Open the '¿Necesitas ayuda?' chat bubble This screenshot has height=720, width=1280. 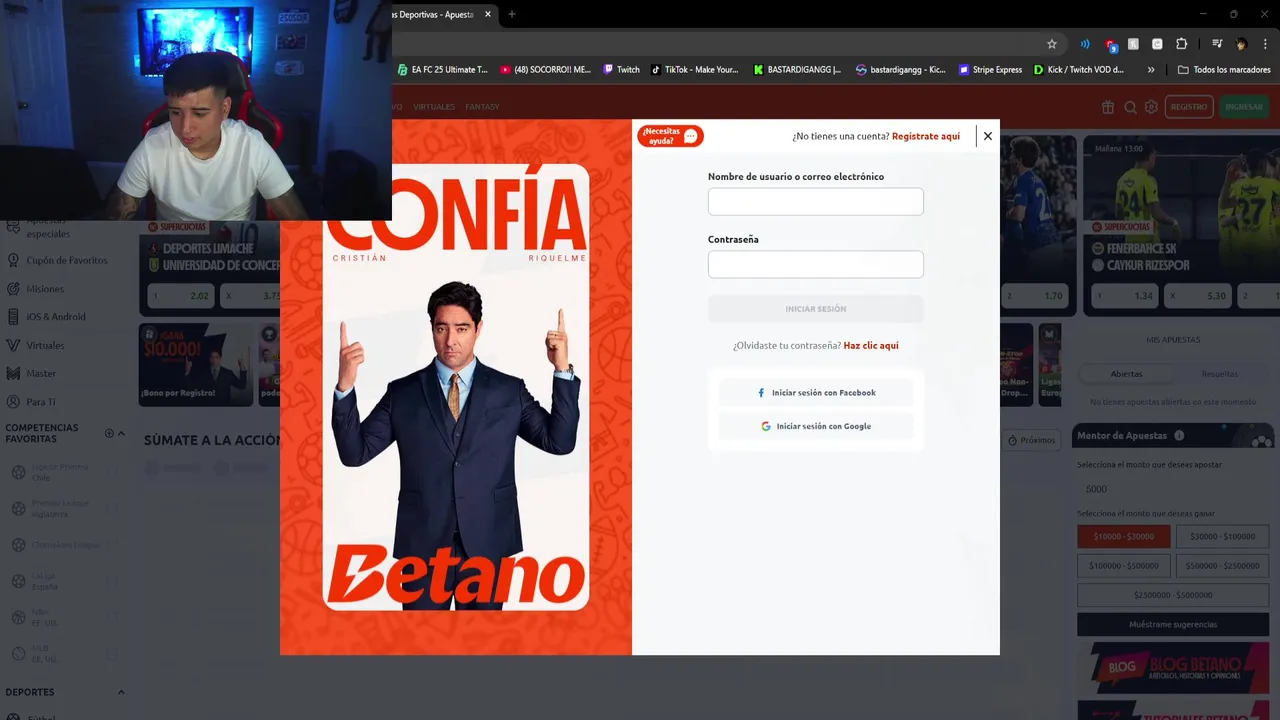click(x=670, y=136)
